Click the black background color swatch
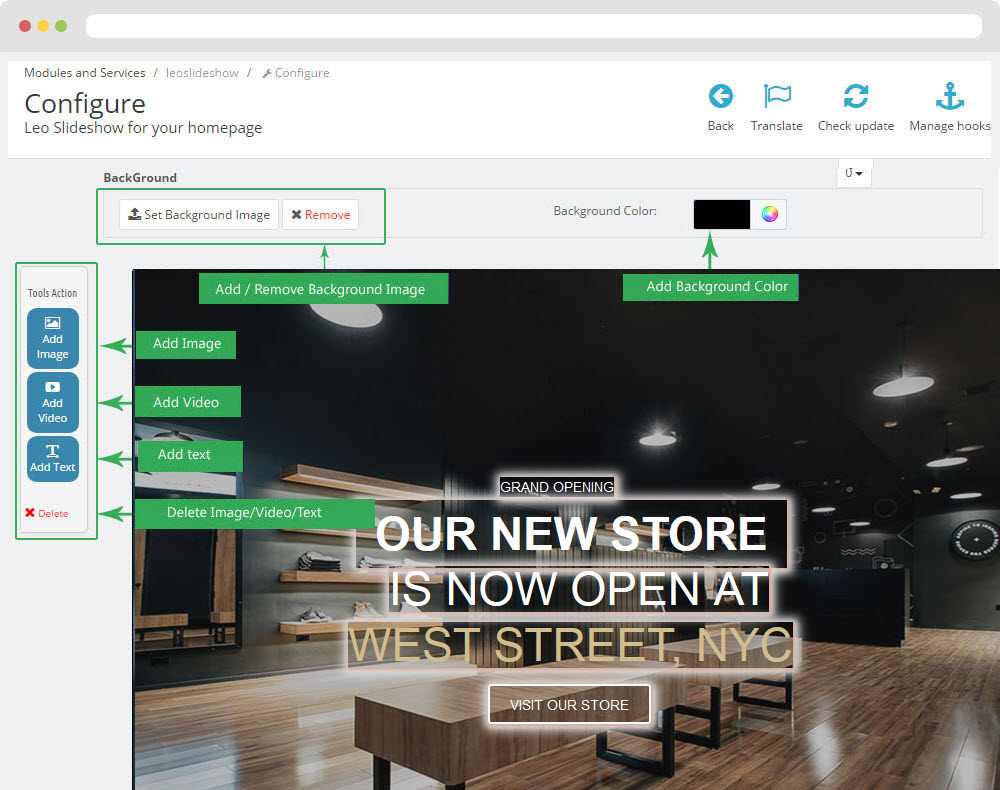1000x790 pixels. click(722, 214)
